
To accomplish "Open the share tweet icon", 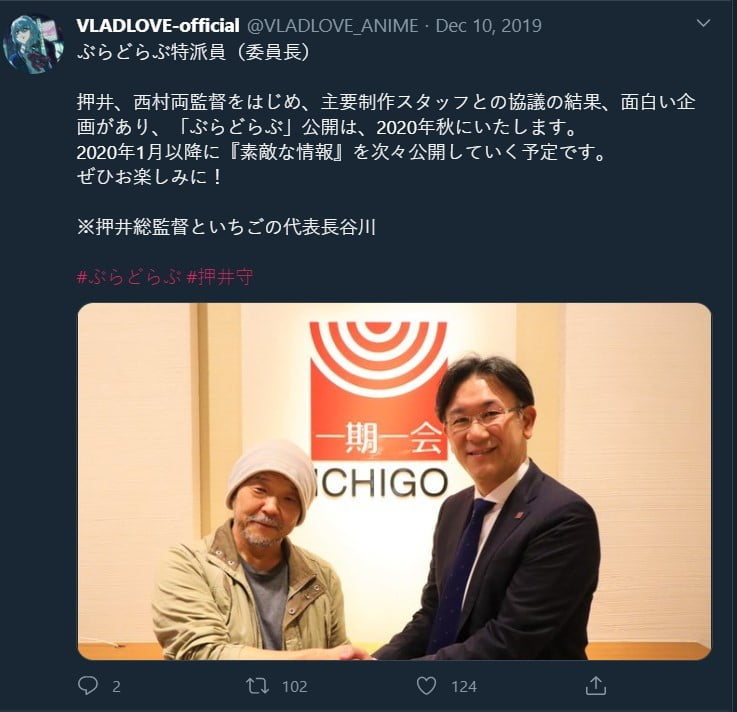I will (596, 686).
